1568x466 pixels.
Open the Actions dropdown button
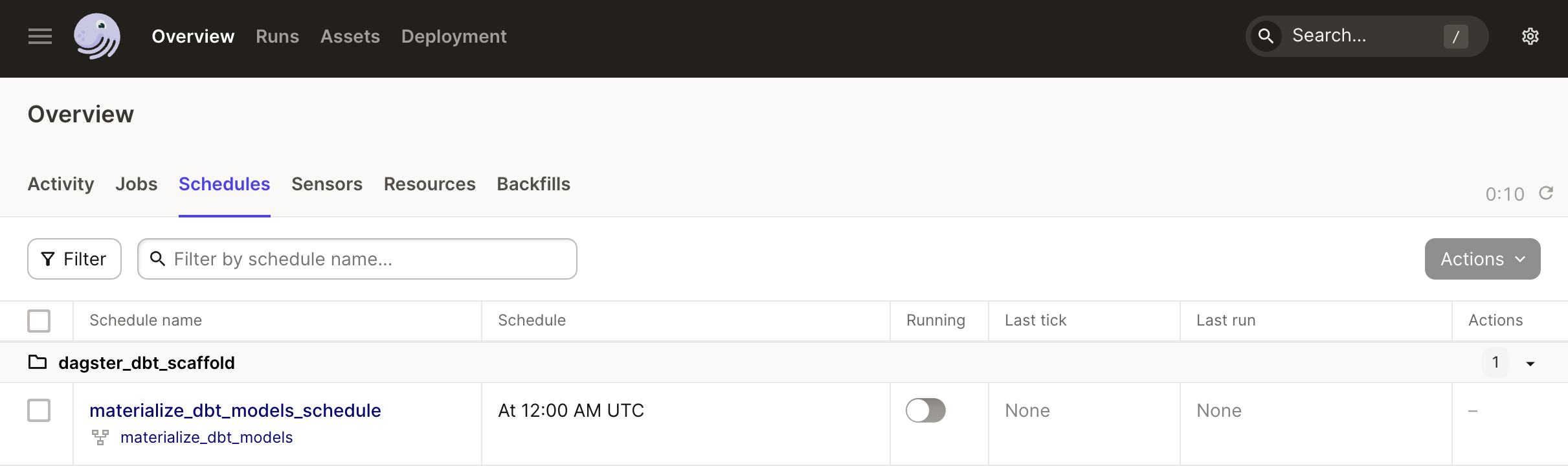tap(1483, 259)
